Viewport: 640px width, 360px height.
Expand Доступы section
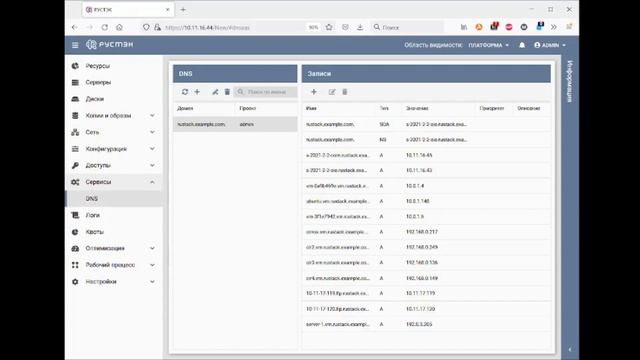tap(114, 165)
